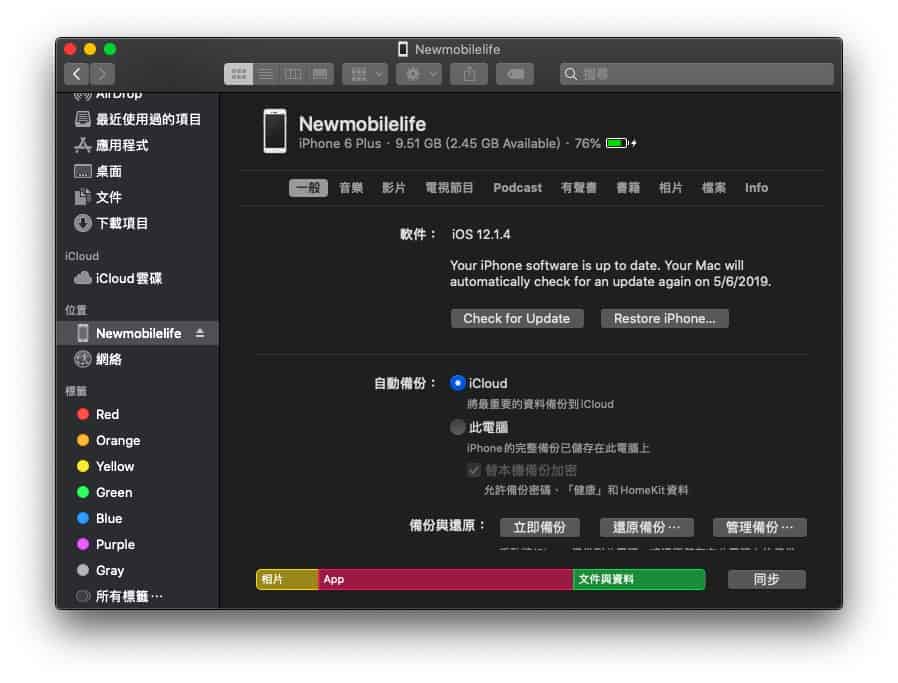
Task: Click Photos segment of storage bar
Action: pos(287,579)
